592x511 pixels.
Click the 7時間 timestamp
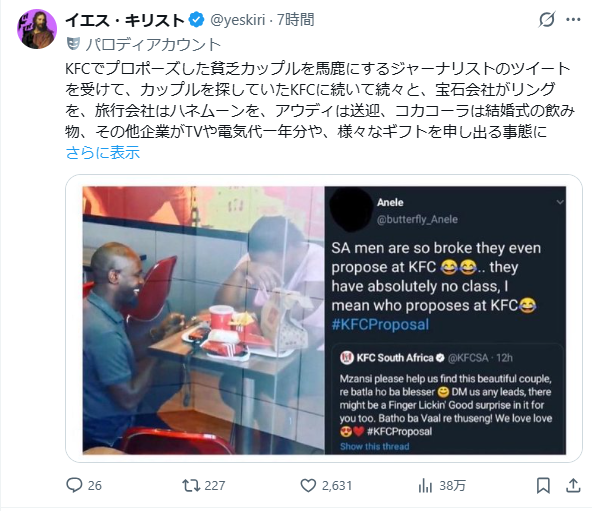click(296, 20)
